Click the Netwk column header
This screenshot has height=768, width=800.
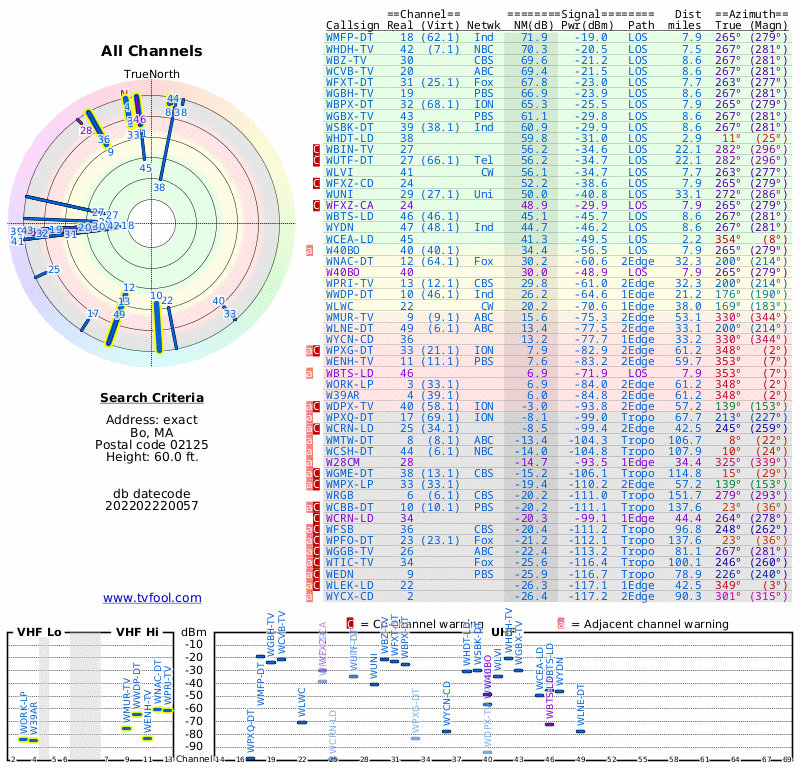483,26
